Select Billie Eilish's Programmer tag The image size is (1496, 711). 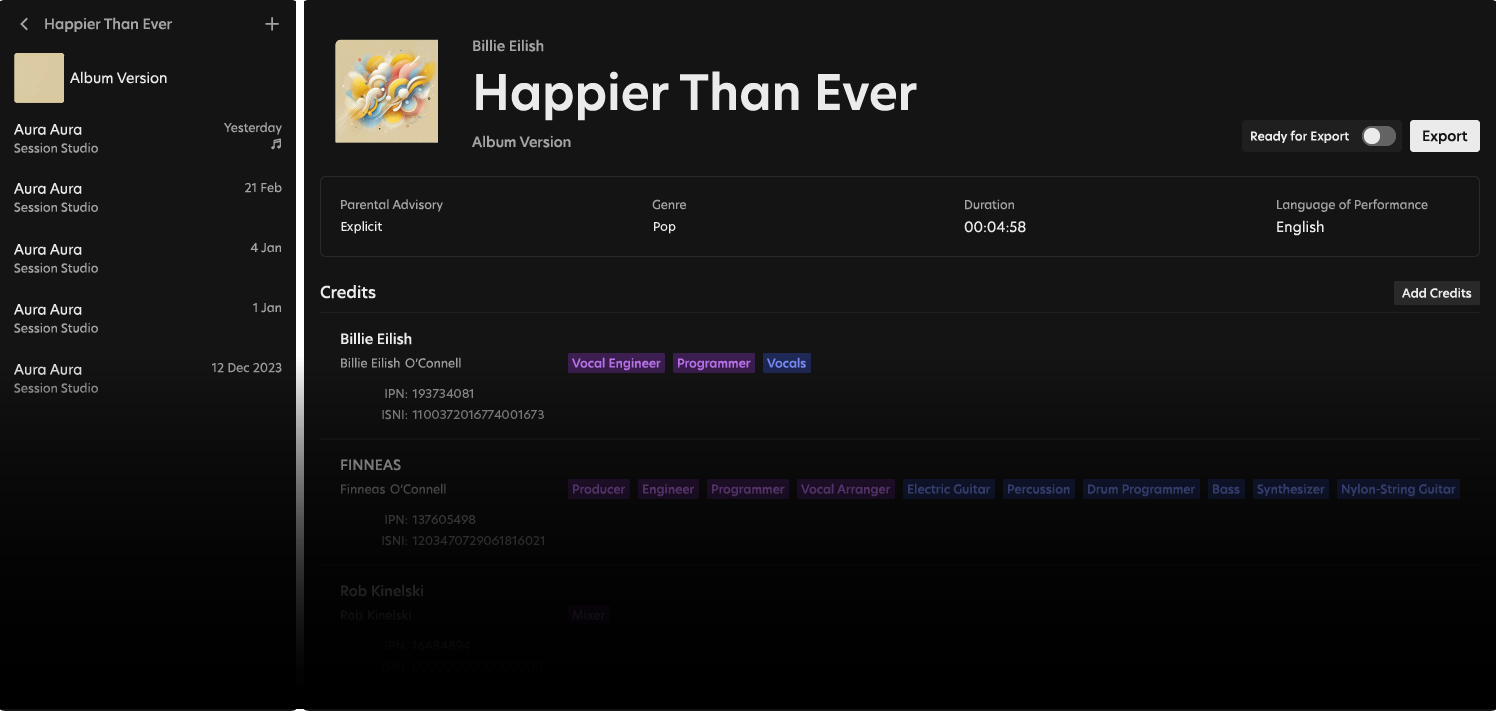point(713,363)
